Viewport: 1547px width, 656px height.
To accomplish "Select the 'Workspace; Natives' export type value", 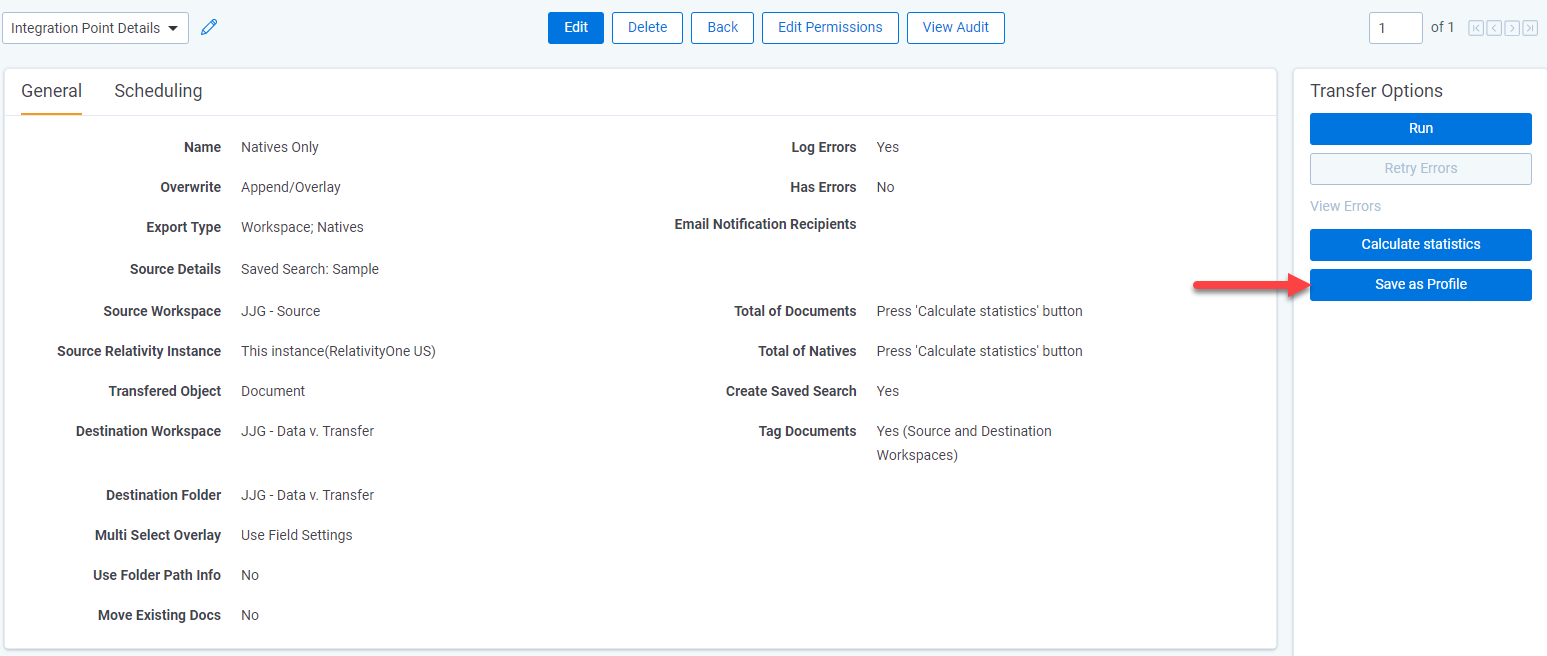I will [302, 227].
